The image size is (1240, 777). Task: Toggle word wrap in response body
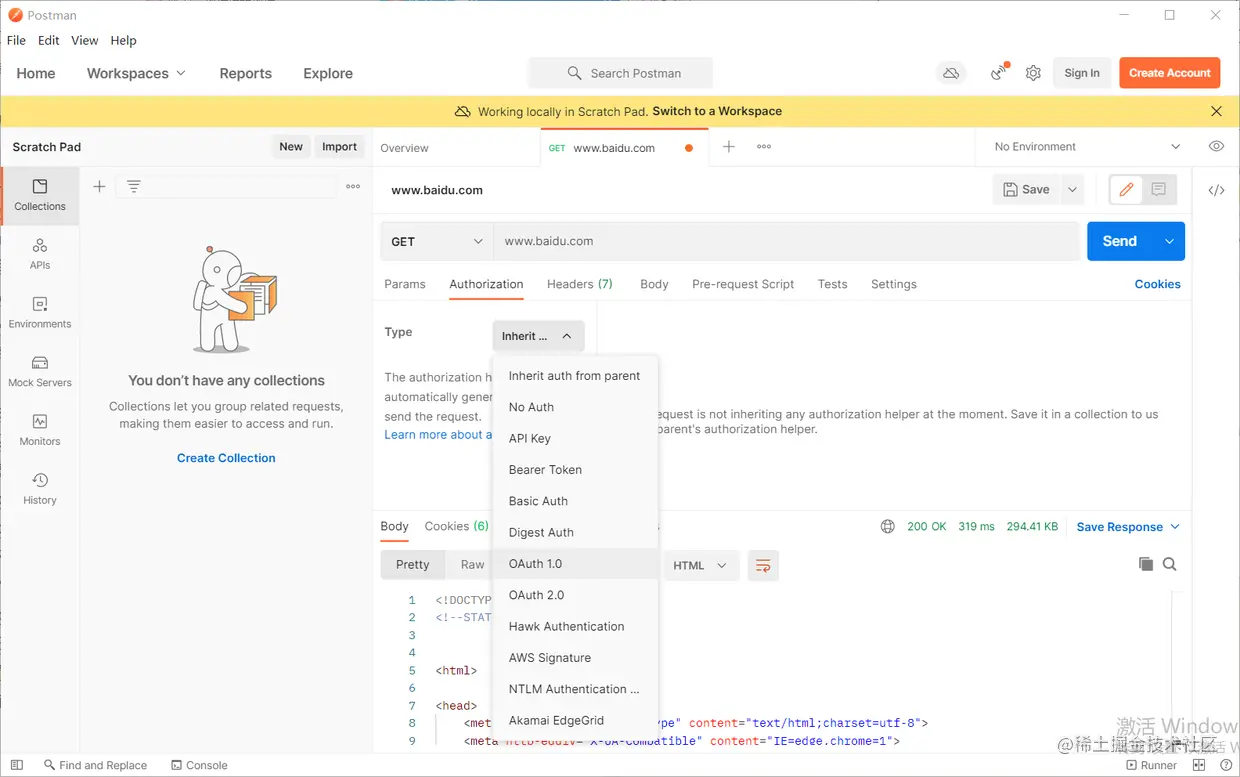tap(763, 565)
